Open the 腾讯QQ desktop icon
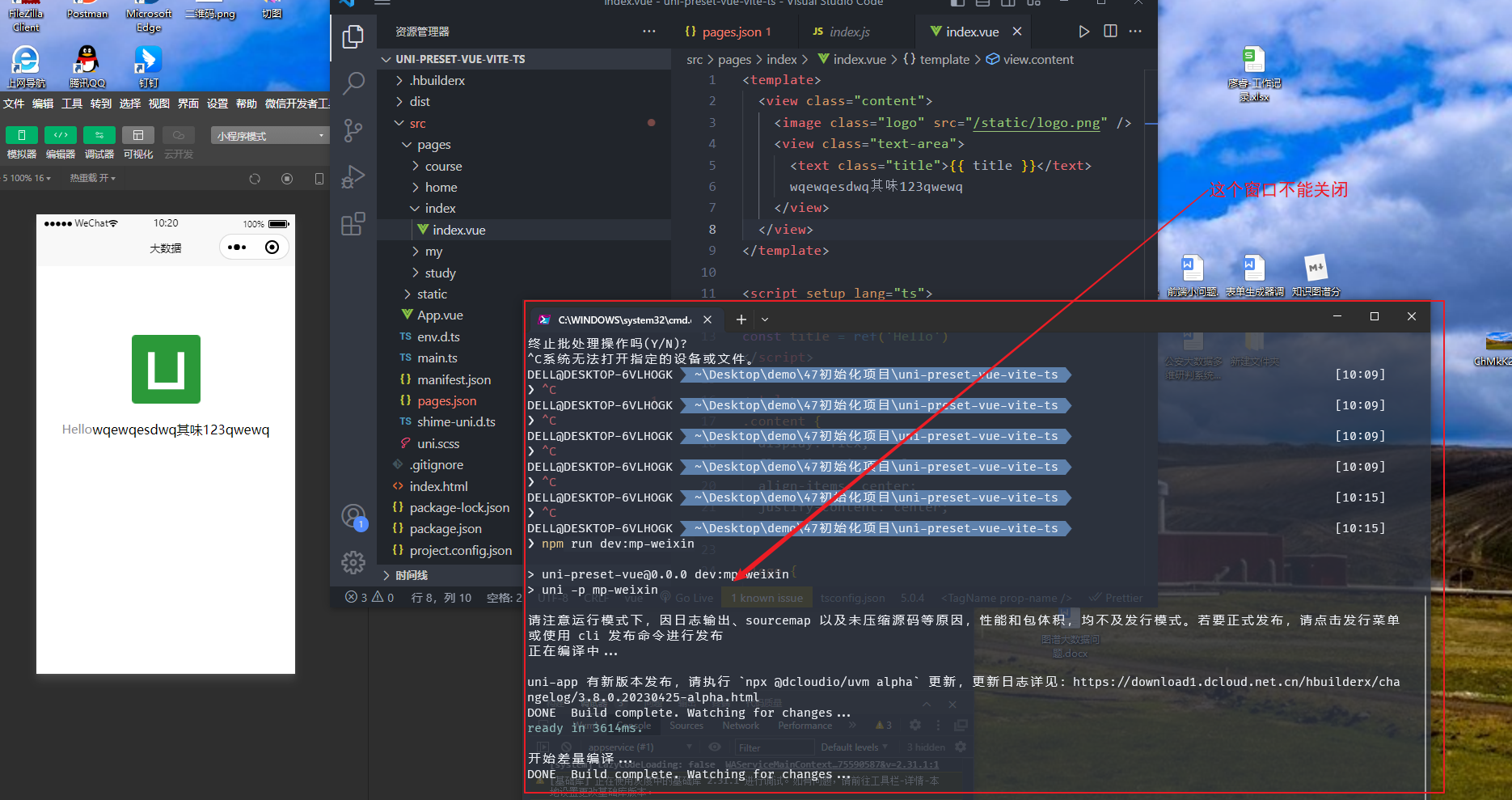The height and width of the screenshot is (800, 1512). 87,66
